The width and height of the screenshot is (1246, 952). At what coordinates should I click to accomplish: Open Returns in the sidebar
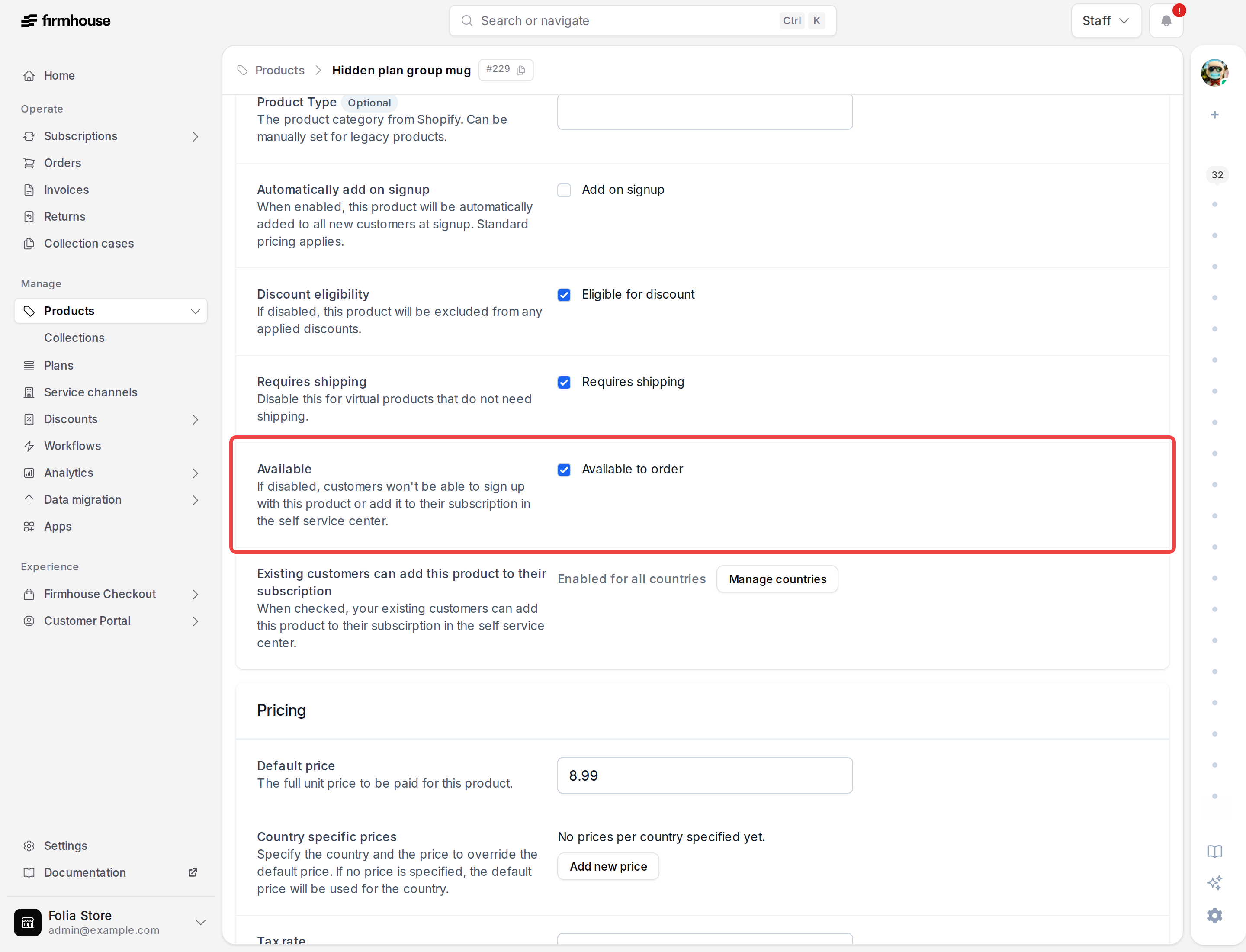[110, 216]
